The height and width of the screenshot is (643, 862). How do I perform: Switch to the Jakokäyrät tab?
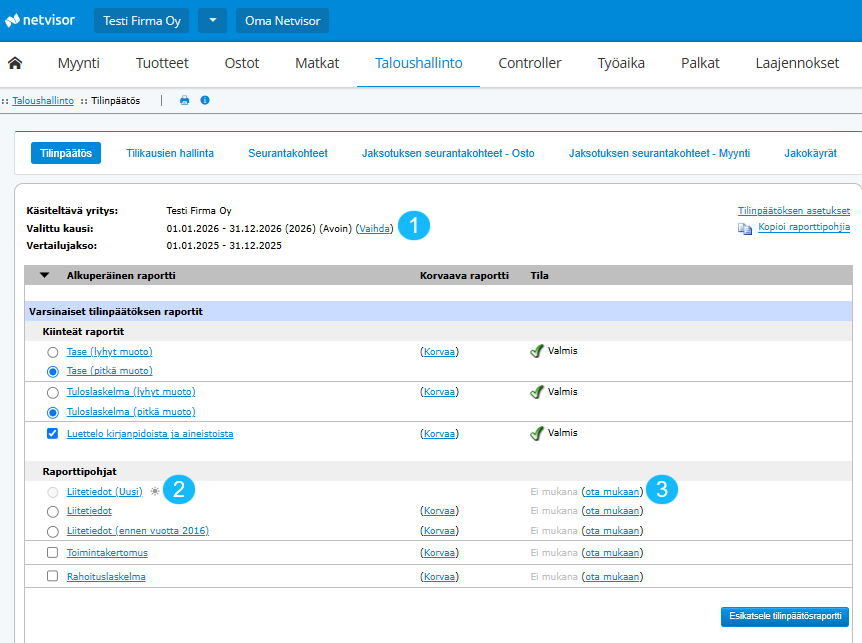point(810,153)
